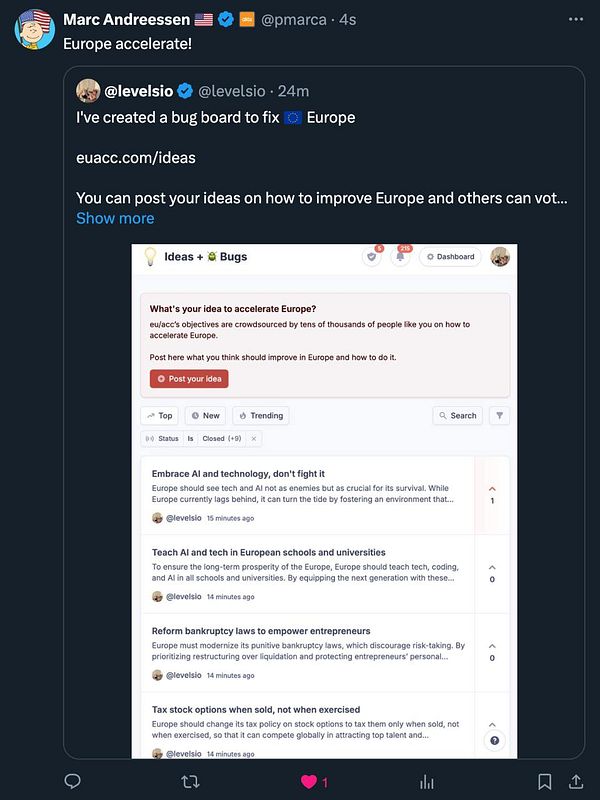
Task: Unlike the tweet via pink heart
Action: point(309,782)
